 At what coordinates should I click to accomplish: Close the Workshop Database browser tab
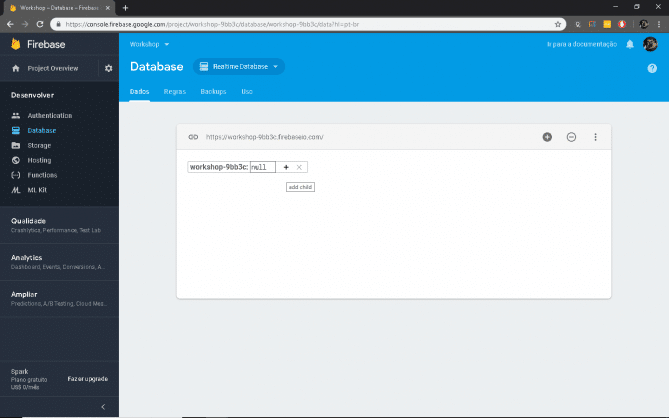point(108,8)
